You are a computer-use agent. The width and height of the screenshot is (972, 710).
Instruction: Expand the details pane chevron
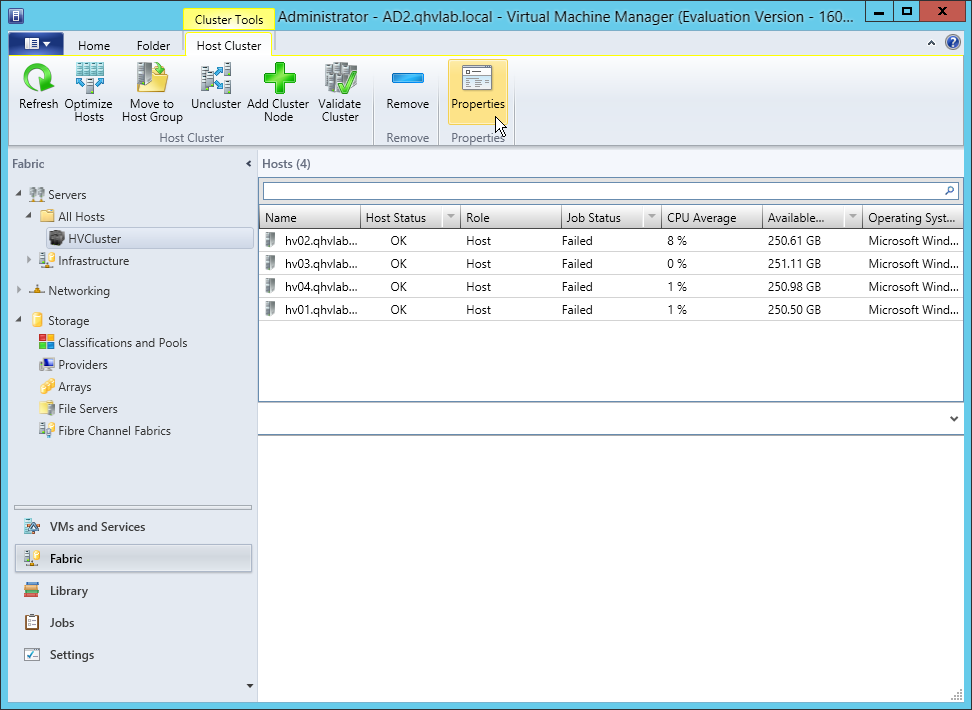(x=954, y=419)
